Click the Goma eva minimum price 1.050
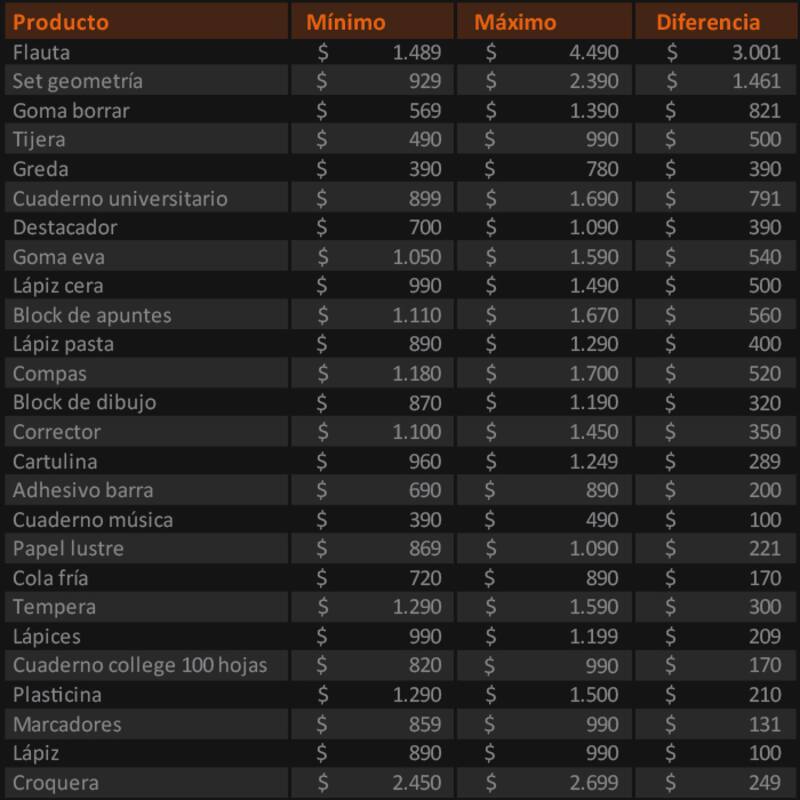This screenshot has width=800, height=800. pyautogui.click(x=417, y=257)
